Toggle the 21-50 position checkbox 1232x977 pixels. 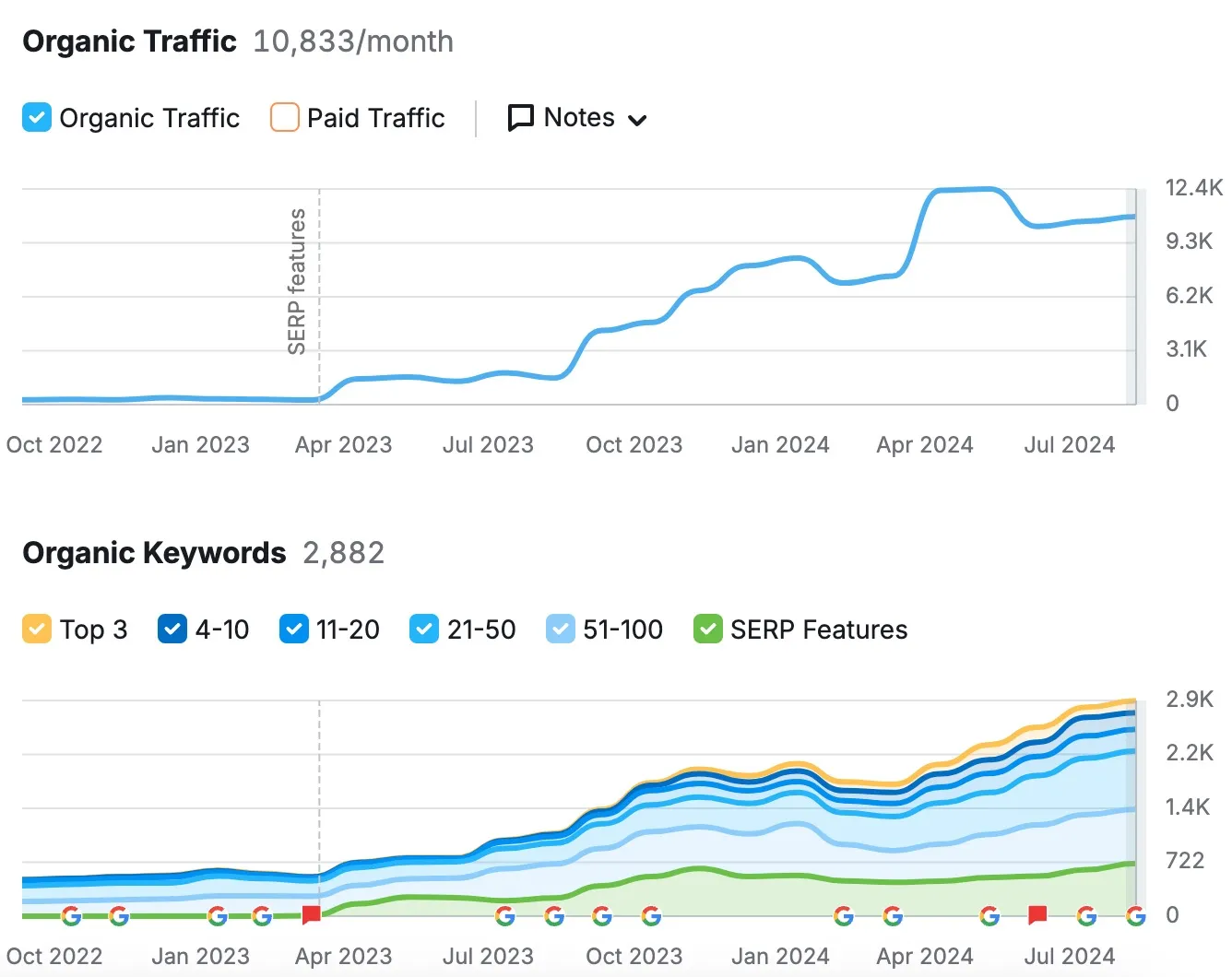pos(424,630)
